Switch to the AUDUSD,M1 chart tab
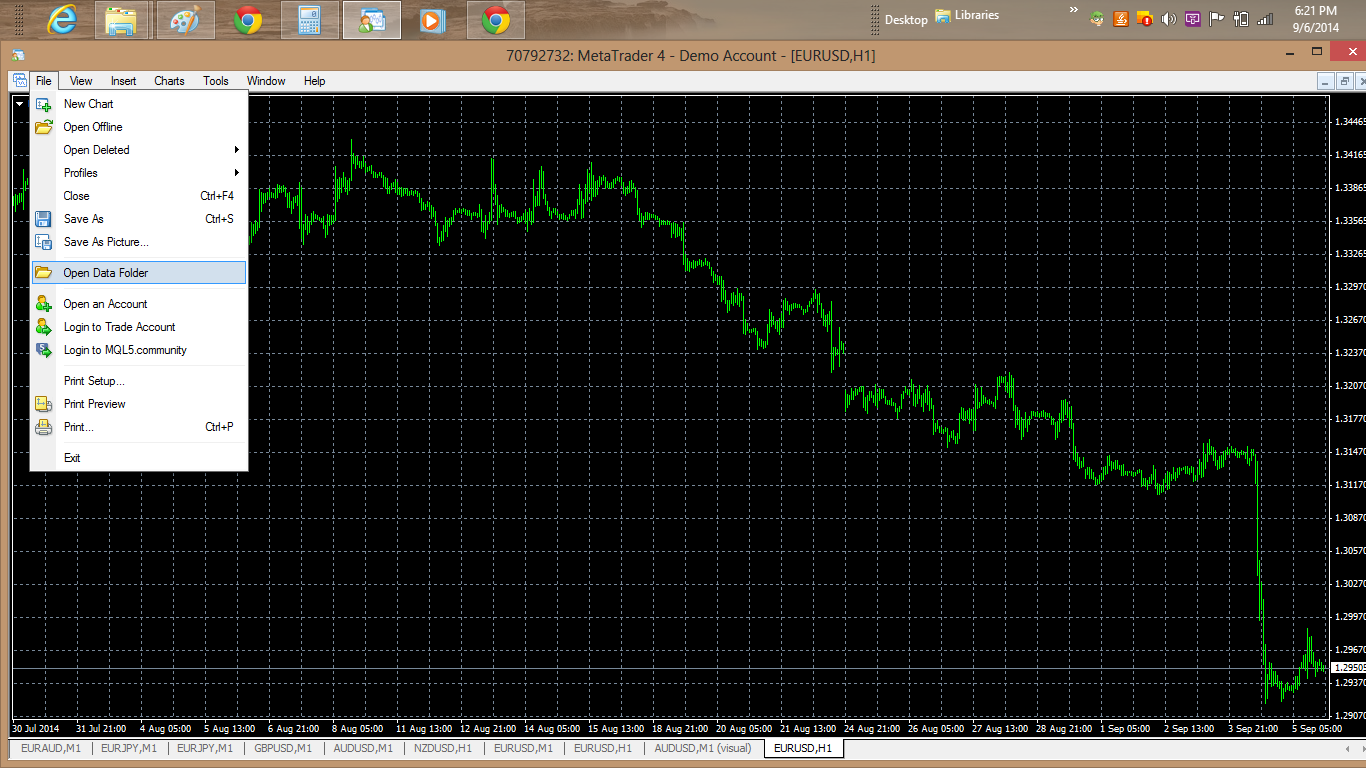 tap(363, 748)
